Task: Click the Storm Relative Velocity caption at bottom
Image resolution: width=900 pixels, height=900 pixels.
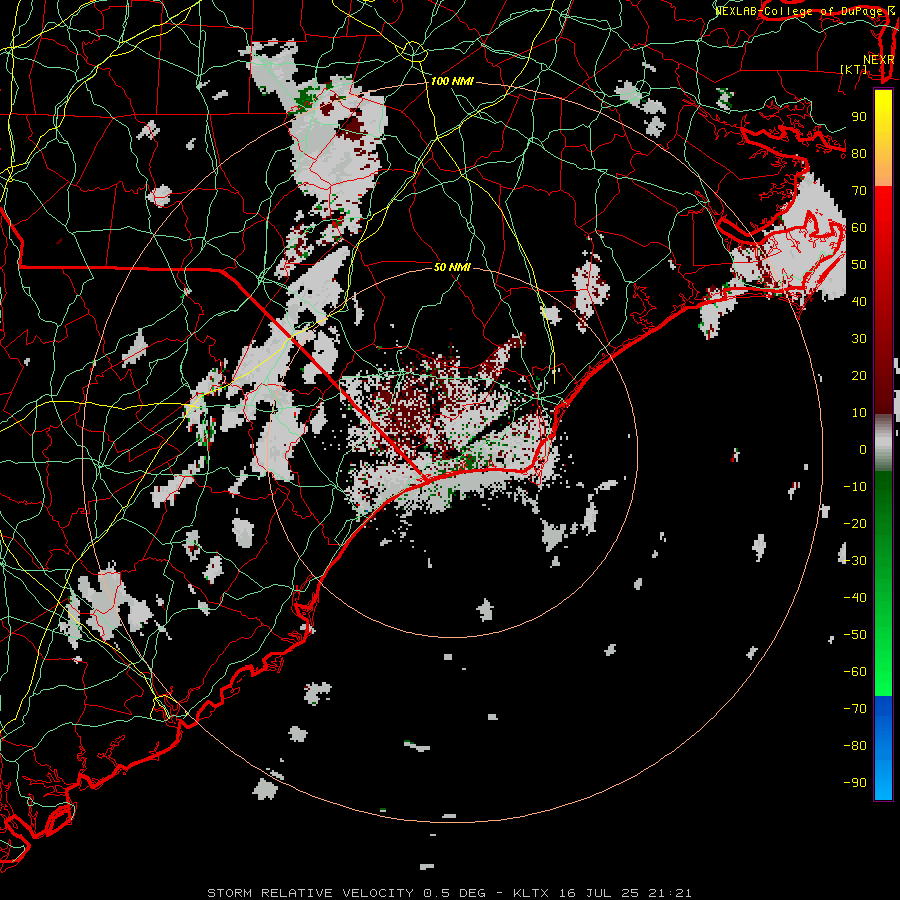Action: (449, 893)
